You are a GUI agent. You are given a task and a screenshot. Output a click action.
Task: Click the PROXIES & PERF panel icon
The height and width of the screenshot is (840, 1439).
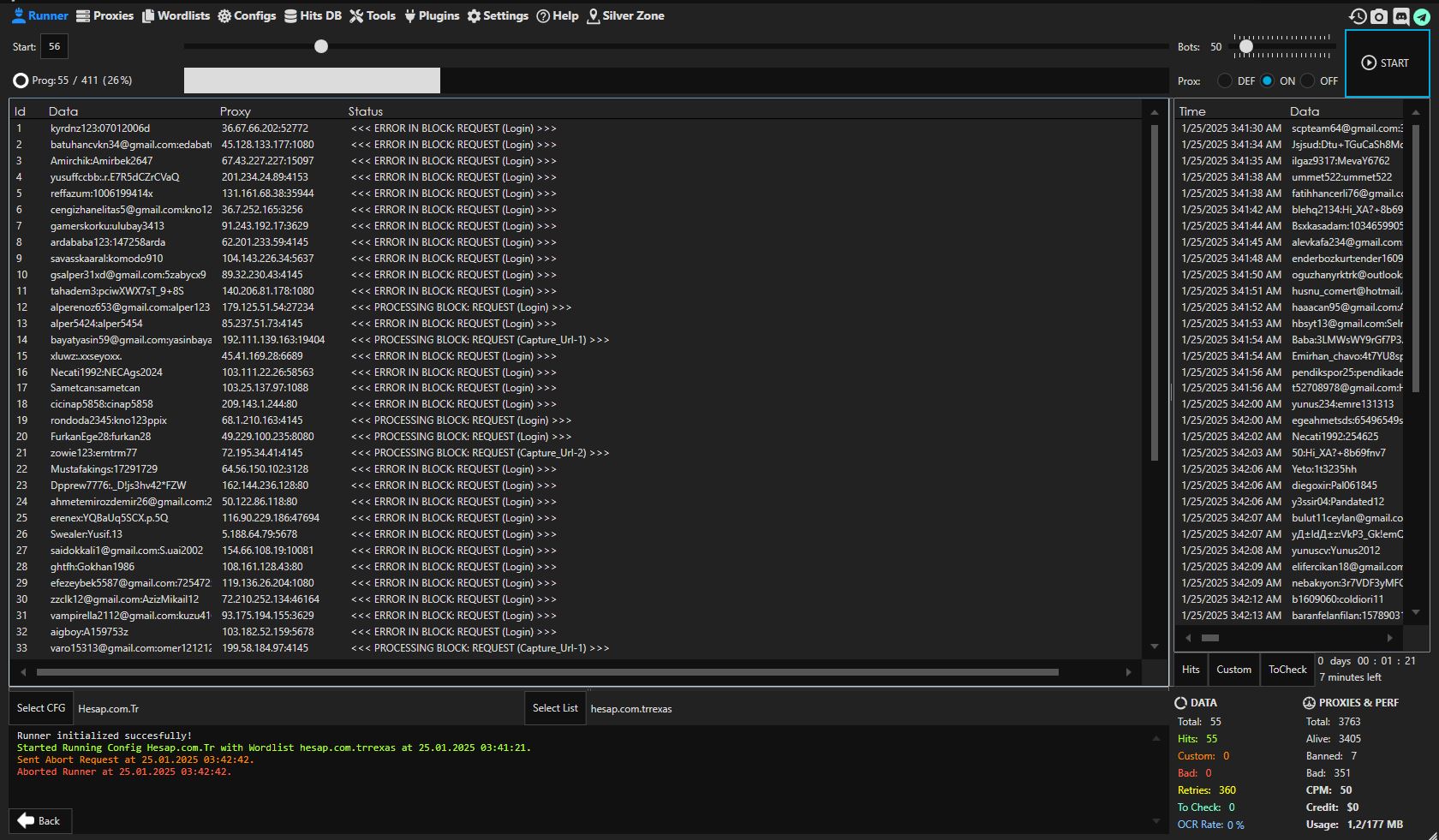point(1309,703)
